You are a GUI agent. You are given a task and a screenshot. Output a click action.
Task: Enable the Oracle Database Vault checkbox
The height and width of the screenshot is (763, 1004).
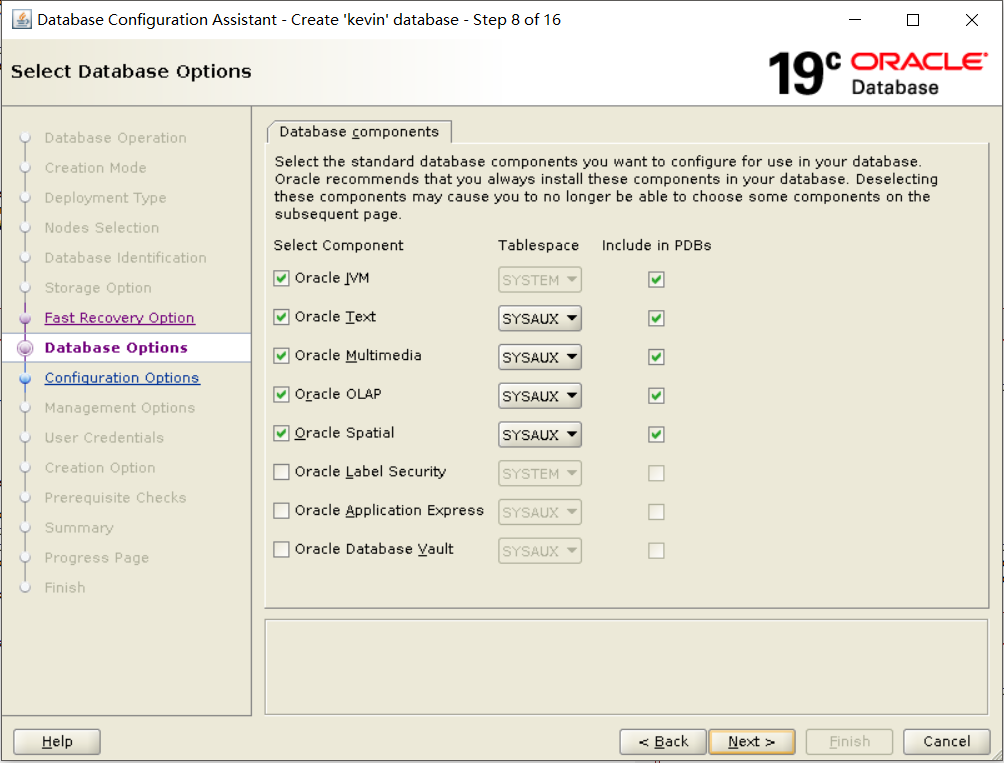[281, 549]
